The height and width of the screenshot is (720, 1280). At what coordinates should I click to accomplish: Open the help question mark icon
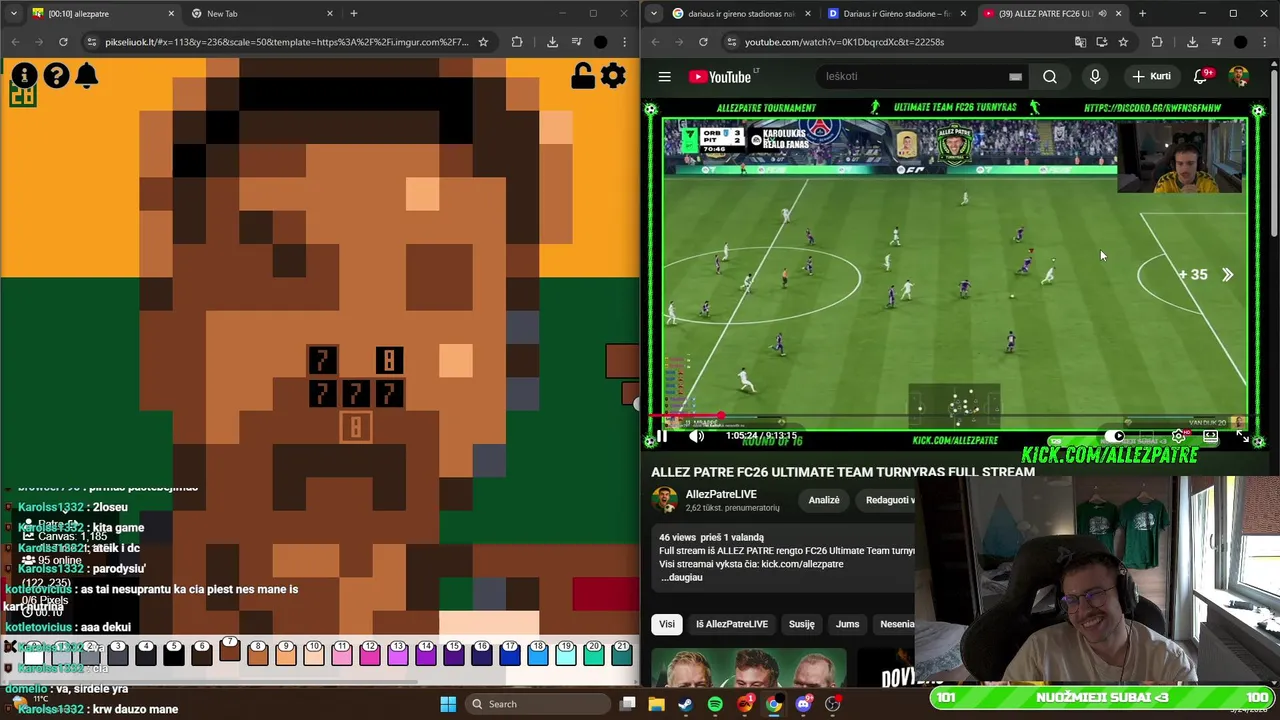pyautogui.click(x=56, y=76)
